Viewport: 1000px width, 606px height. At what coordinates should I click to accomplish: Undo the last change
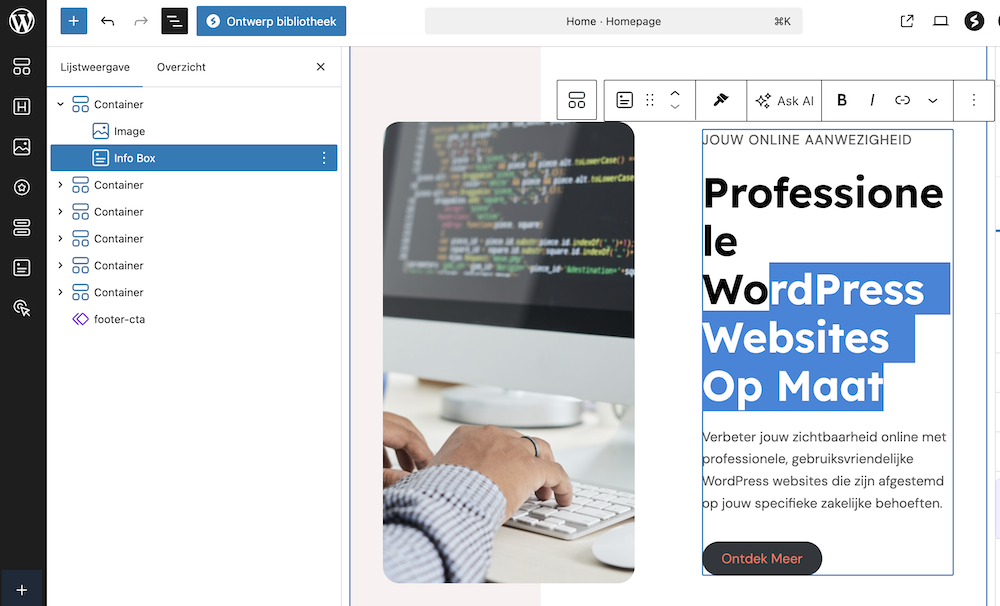click(x=108, y=21)
